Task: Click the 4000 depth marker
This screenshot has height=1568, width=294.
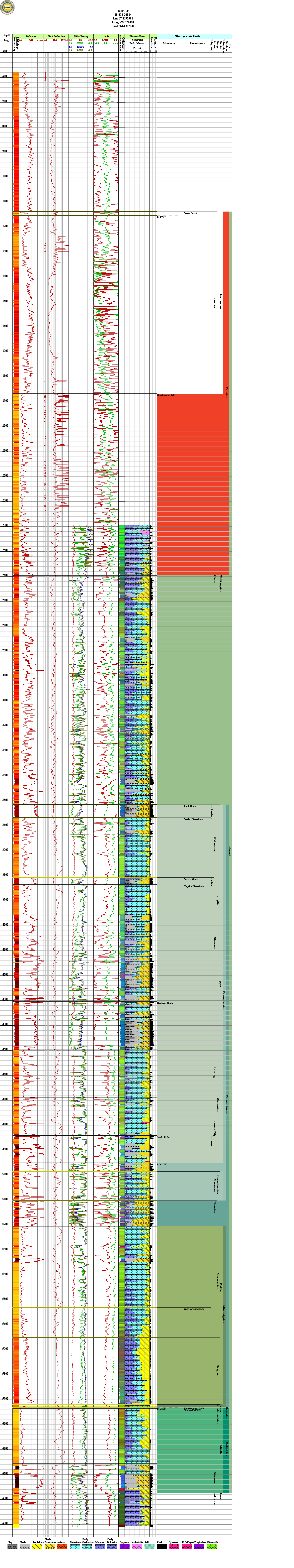Action: pos(5,925)
